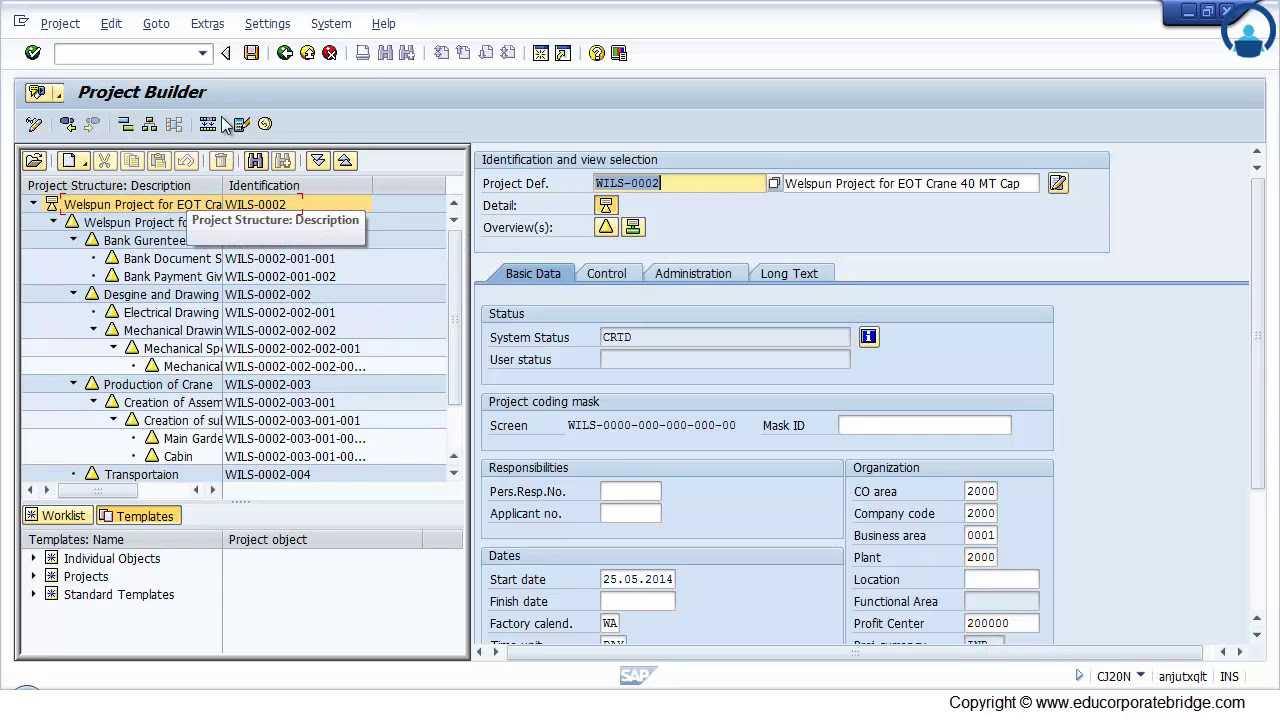Image resolution: width=1280 pixels, height=720 pixels.
Task: Click the yellow Help question mark icon
Action: [597, 53]
